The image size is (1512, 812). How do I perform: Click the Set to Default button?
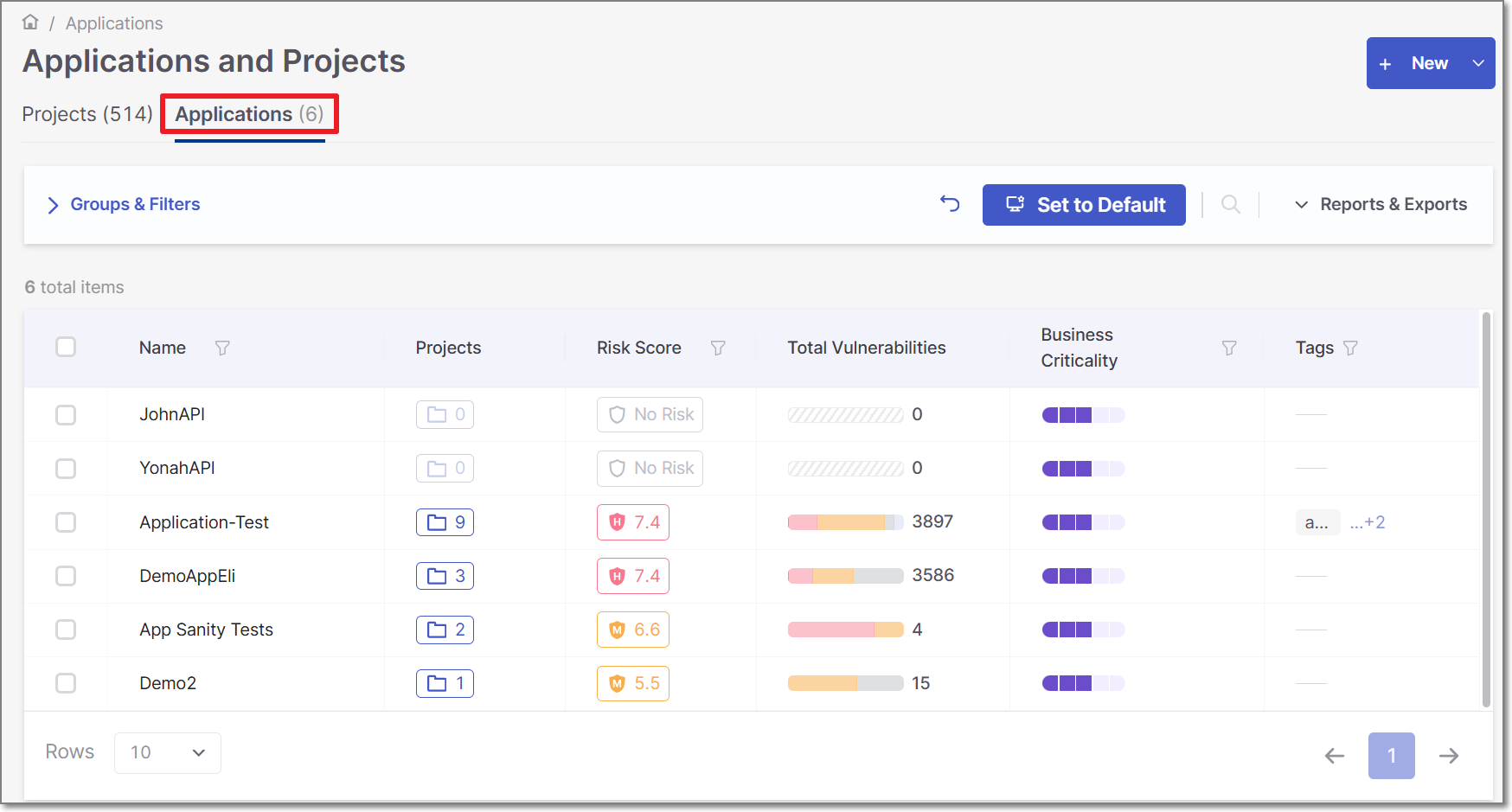(x=1084, y=205)
